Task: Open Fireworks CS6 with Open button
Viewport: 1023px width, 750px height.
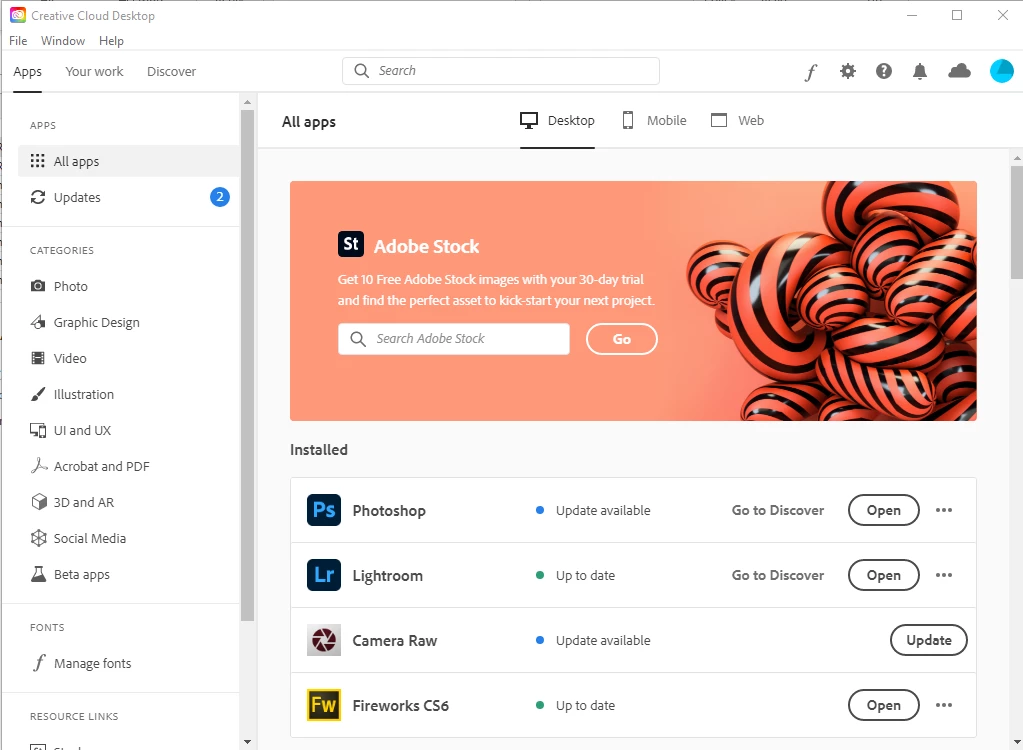Action: (x=883, y=705)
